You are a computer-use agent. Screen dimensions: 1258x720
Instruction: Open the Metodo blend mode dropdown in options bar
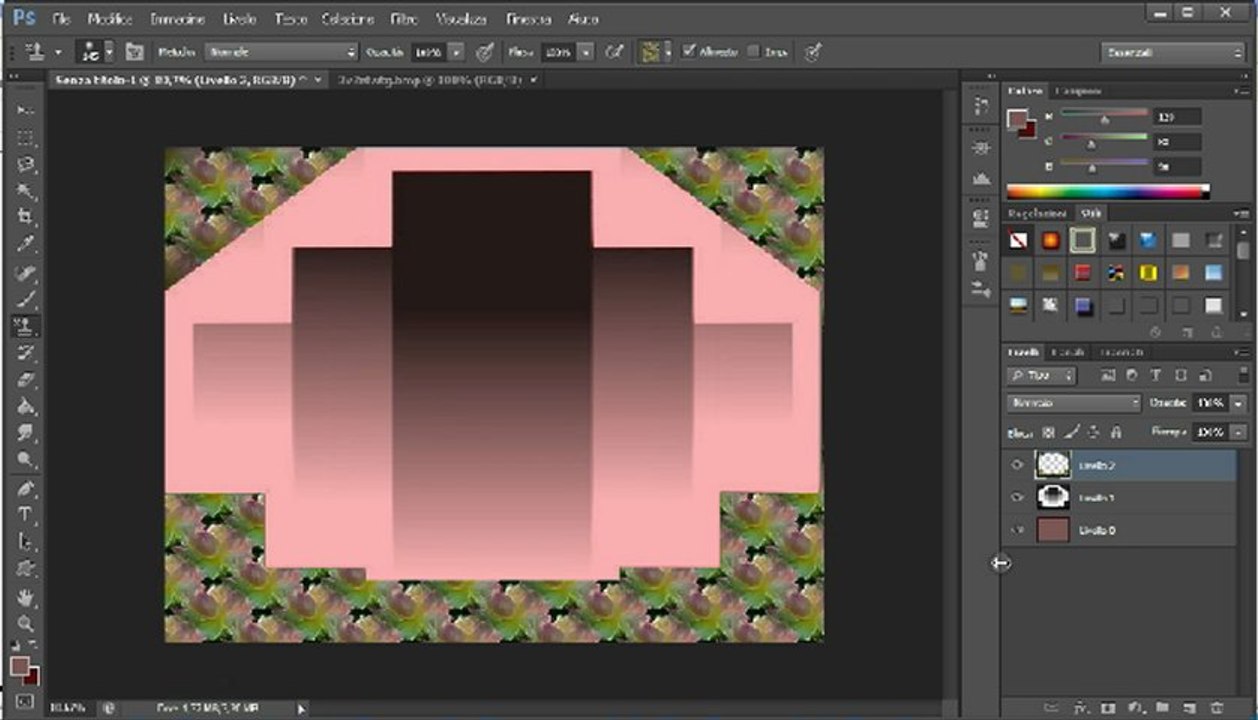click(281, 52)
